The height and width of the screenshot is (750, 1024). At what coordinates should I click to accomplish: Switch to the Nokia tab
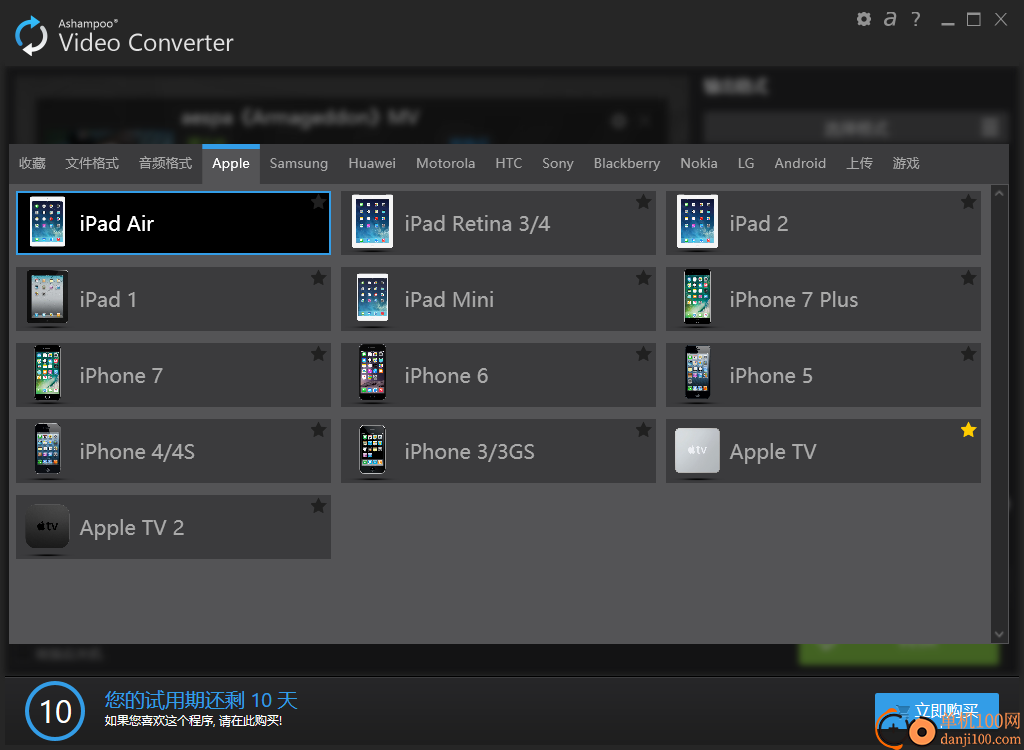click(x=699, y=163)
